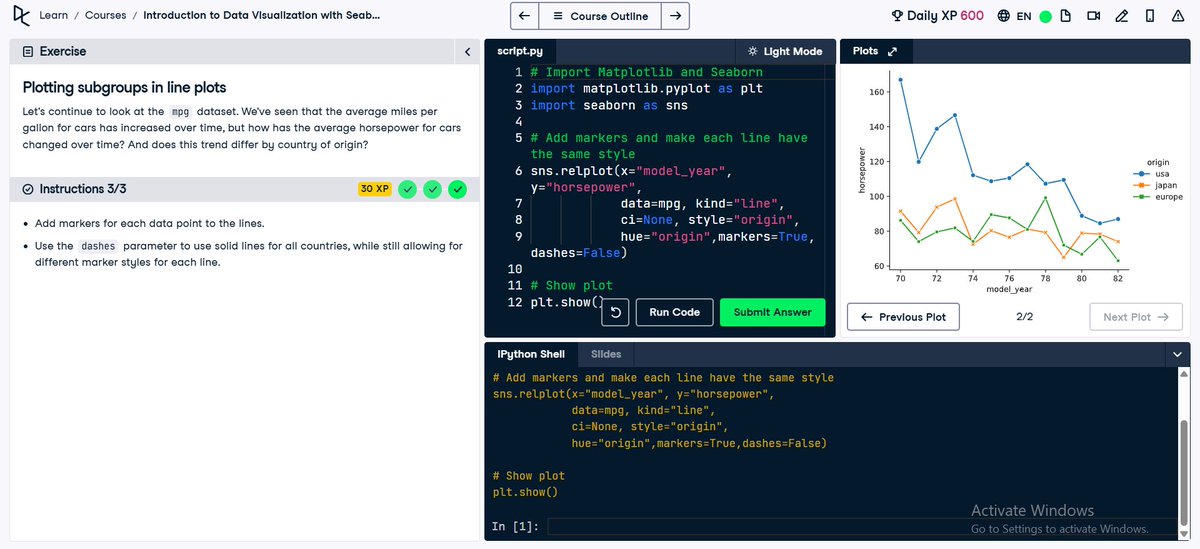Screen dimensions: 1200x549
Task: Click the Courses breadcrumb link
Action: [105, 16]
